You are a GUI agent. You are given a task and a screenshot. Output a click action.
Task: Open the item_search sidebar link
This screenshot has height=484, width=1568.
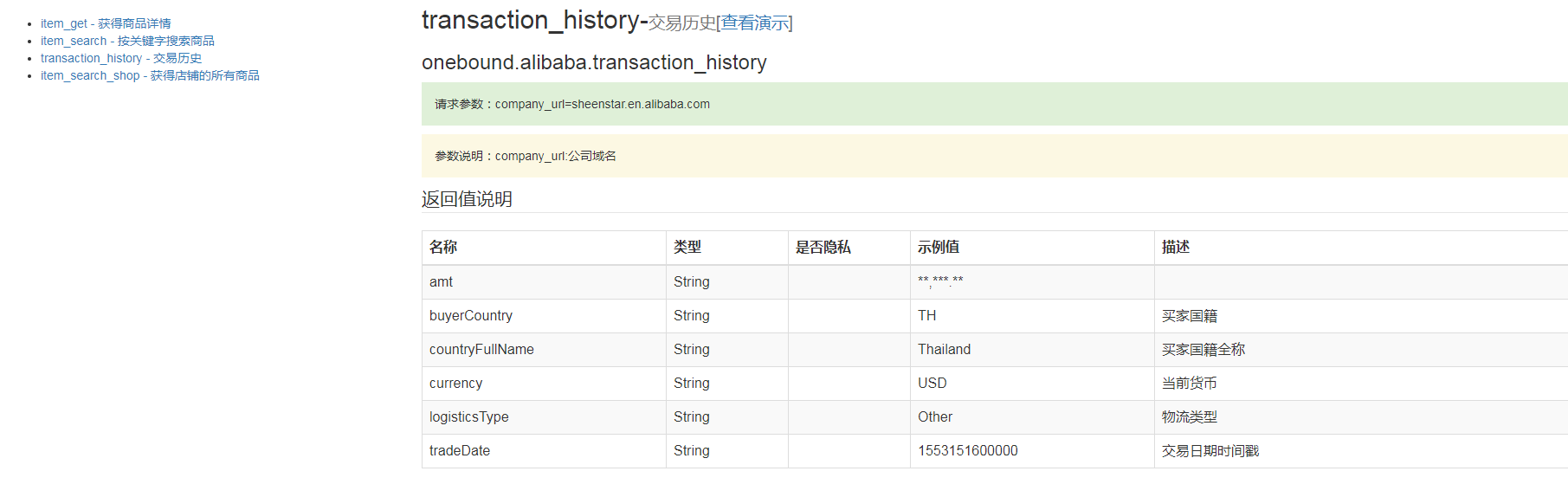click(127, 41)
